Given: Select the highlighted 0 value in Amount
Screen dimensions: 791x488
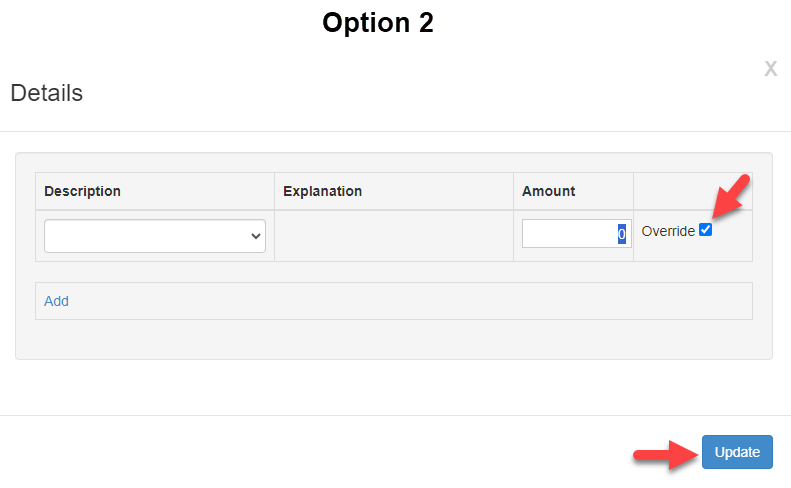Looking at the screenshot, I should coord(621,234).
